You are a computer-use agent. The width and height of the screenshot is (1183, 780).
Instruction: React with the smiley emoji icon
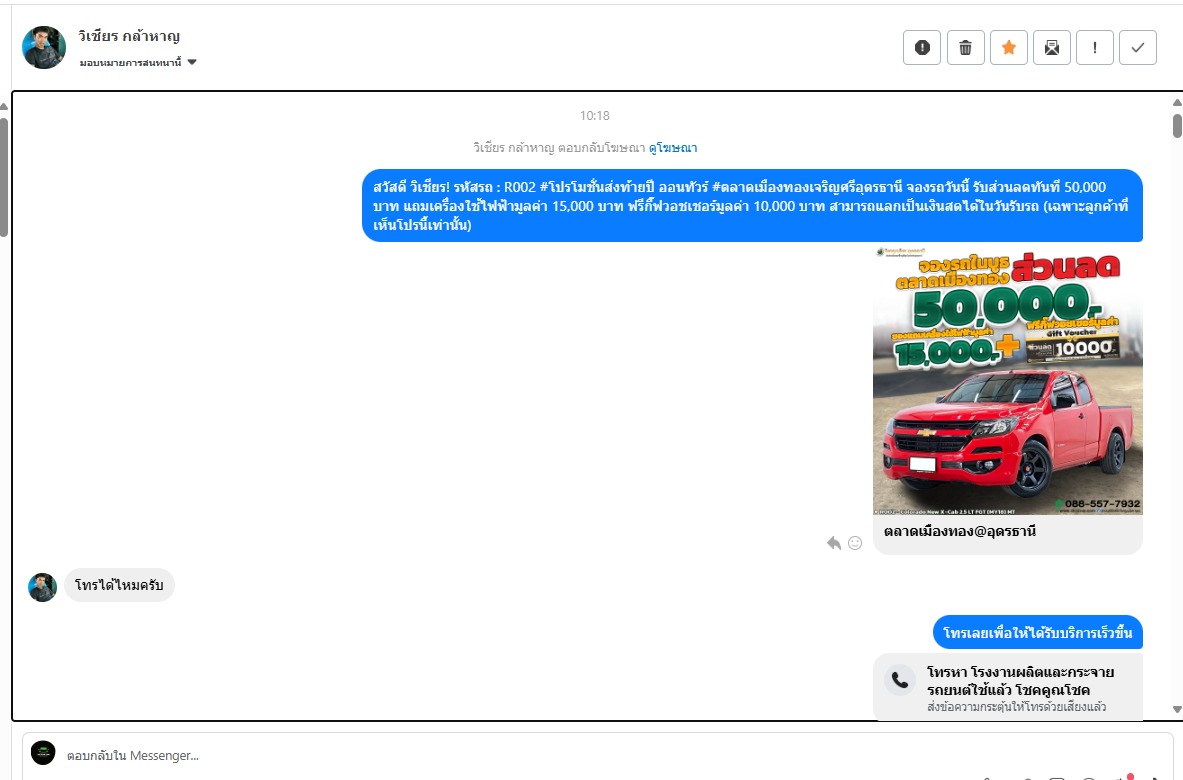[x=855, y=543]
